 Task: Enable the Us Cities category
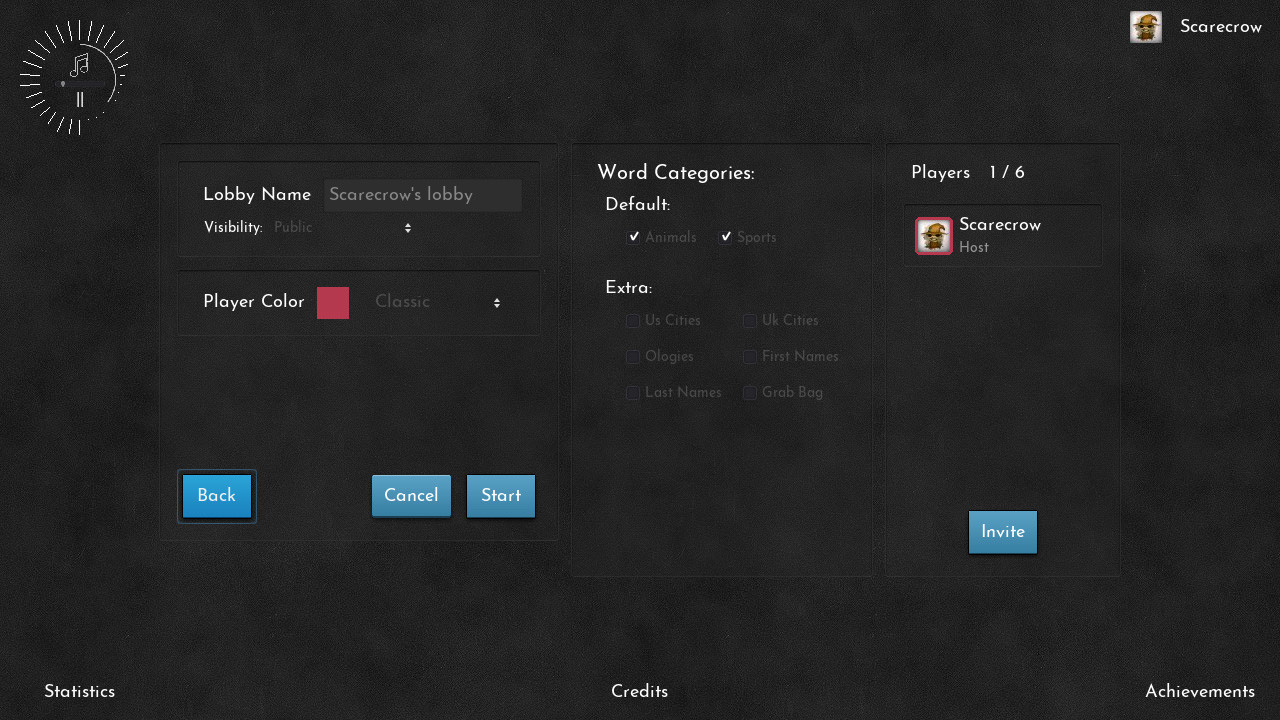633,321
